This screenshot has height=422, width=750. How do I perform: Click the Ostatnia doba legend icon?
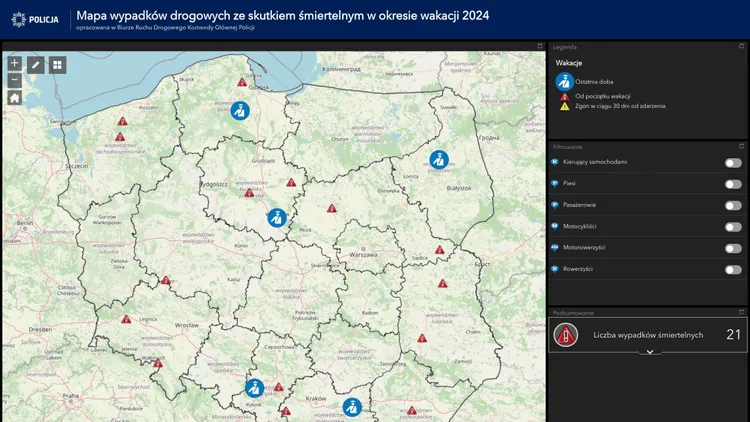pyautogui.click(x=564, y=82)
